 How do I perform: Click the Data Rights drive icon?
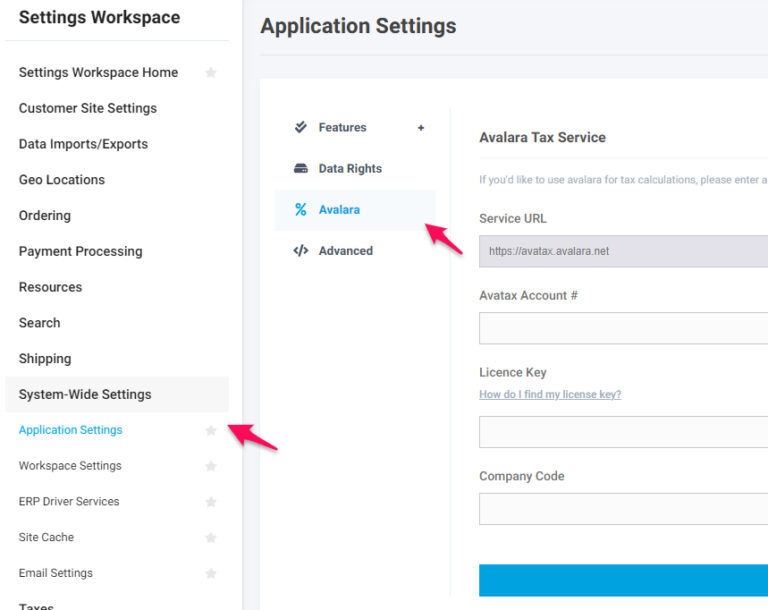pyautogui.click(x=301, y=169)
